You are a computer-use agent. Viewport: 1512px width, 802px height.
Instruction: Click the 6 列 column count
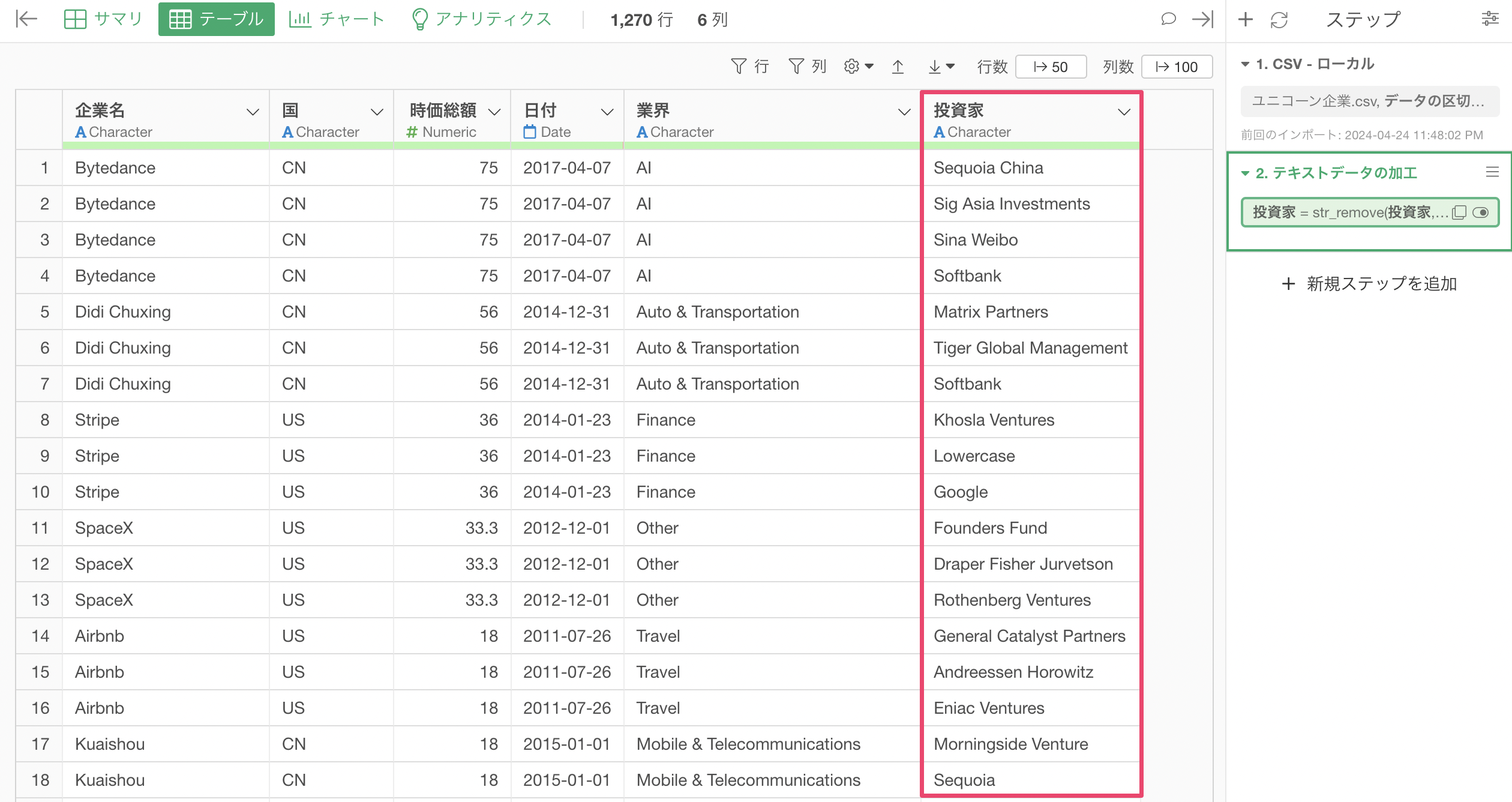(712, 20)
